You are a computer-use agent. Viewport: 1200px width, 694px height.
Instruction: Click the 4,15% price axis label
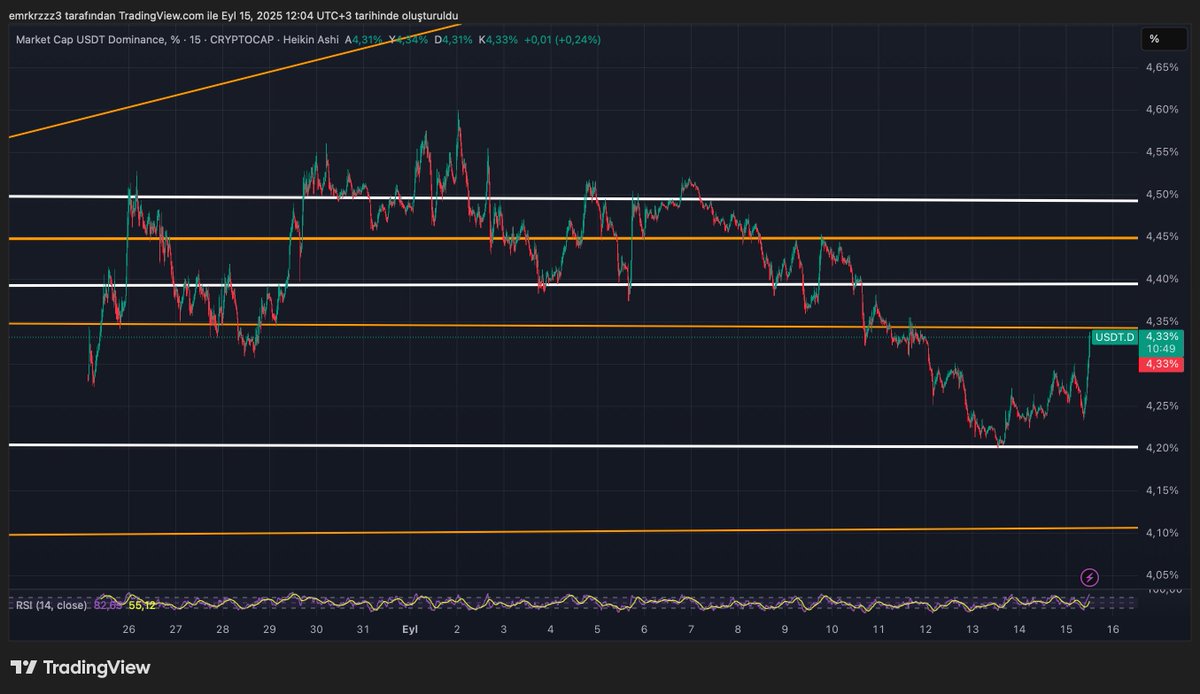click(1161, 490)
